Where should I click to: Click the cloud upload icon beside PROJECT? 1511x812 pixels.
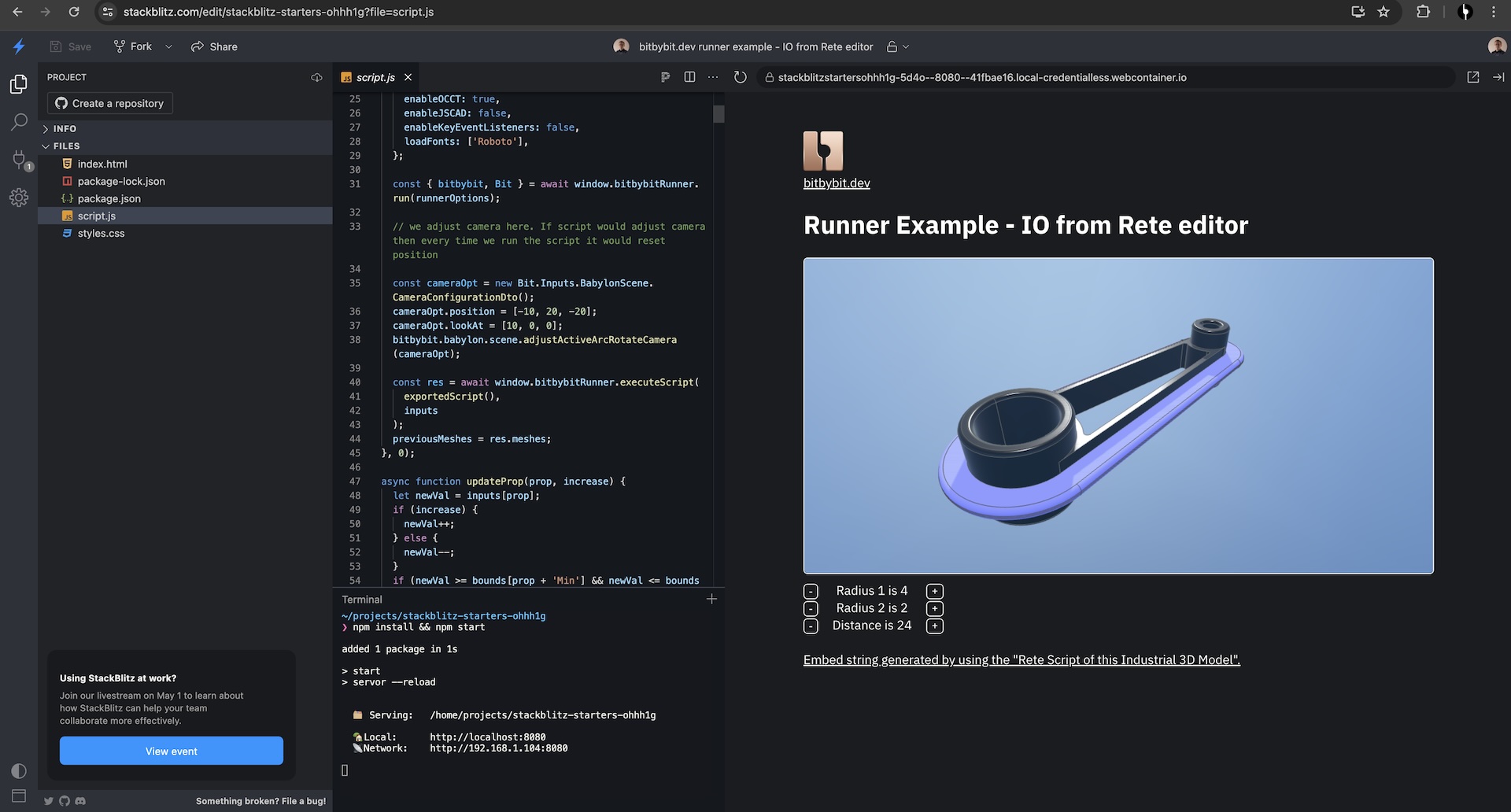(x=316, y=77)
